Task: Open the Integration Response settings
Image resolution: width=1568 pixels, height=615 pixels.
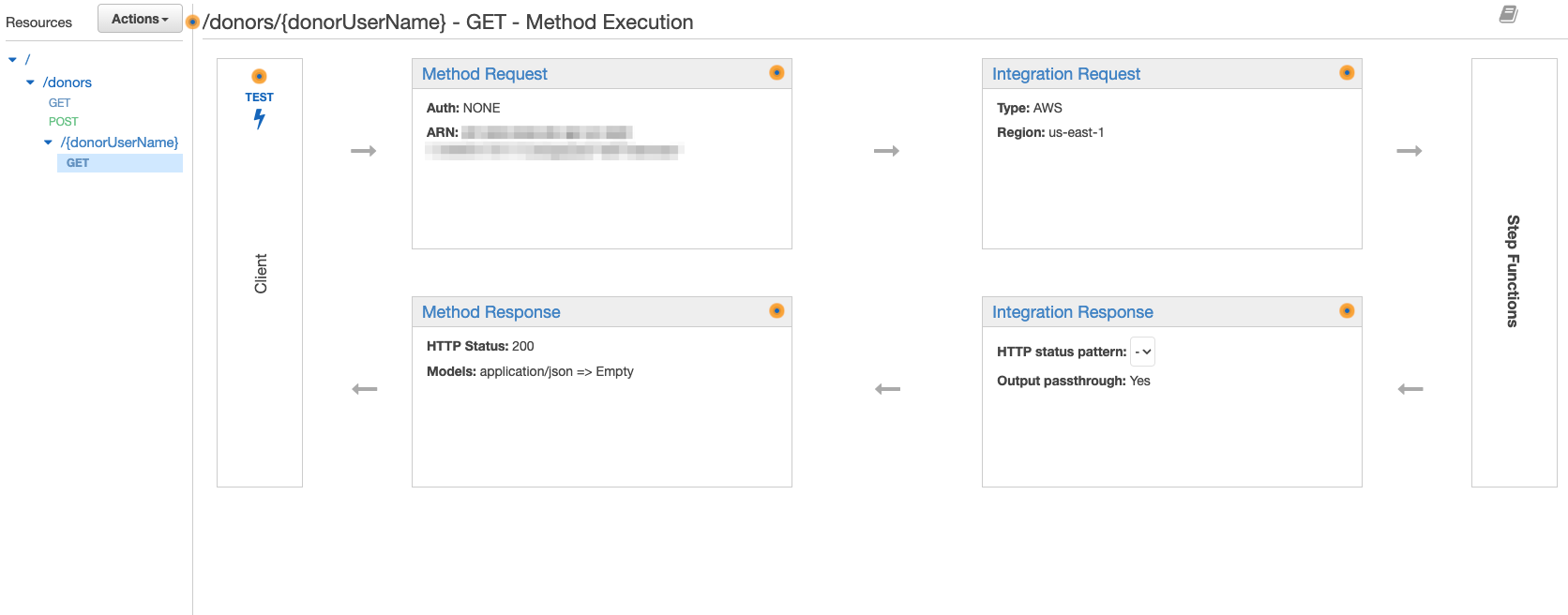Action: (x=1072, y=312)
